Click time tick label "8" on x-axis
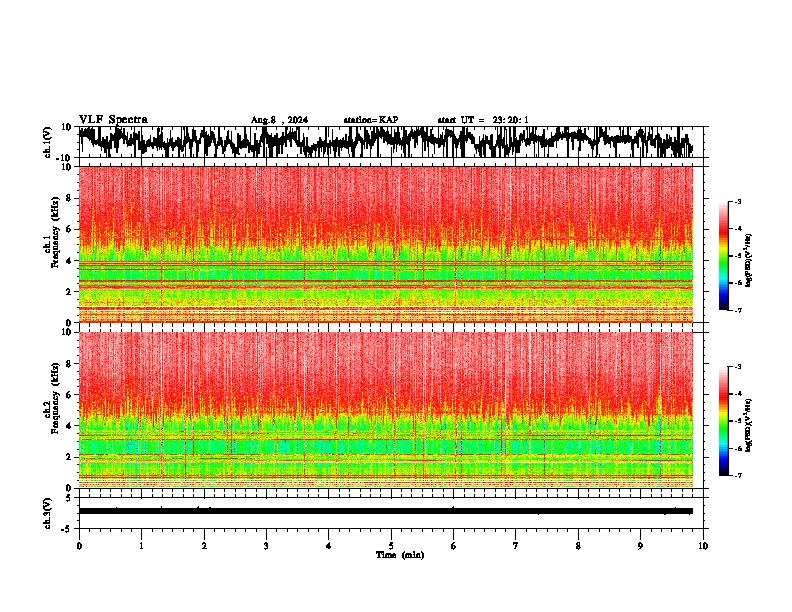Viewport: 792px width, 612px height. pos(578,546)
